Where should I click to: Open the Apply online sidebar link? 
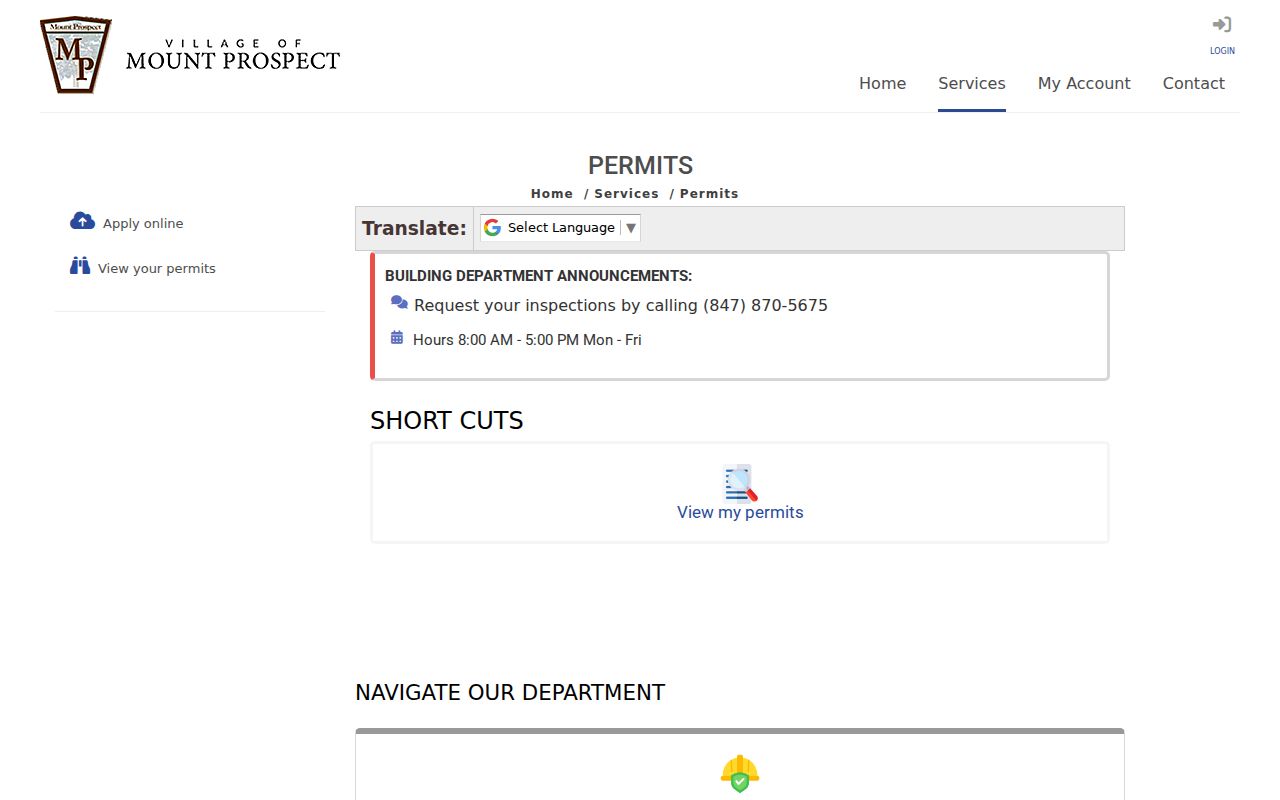click(x=143, y=224)
